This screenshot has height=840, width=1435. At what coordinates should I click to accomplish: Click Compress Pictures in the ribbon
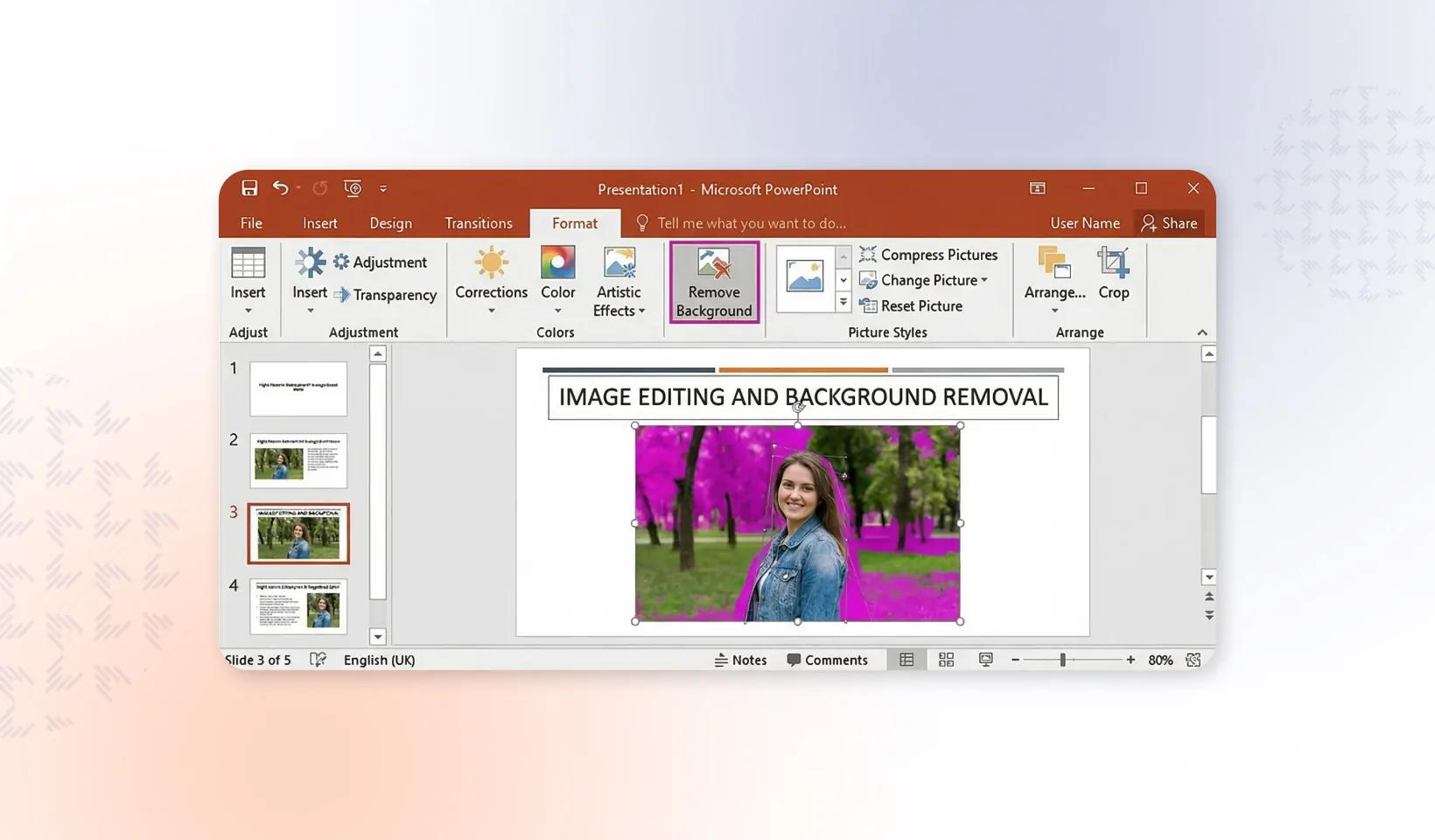(x=928, y=255)
